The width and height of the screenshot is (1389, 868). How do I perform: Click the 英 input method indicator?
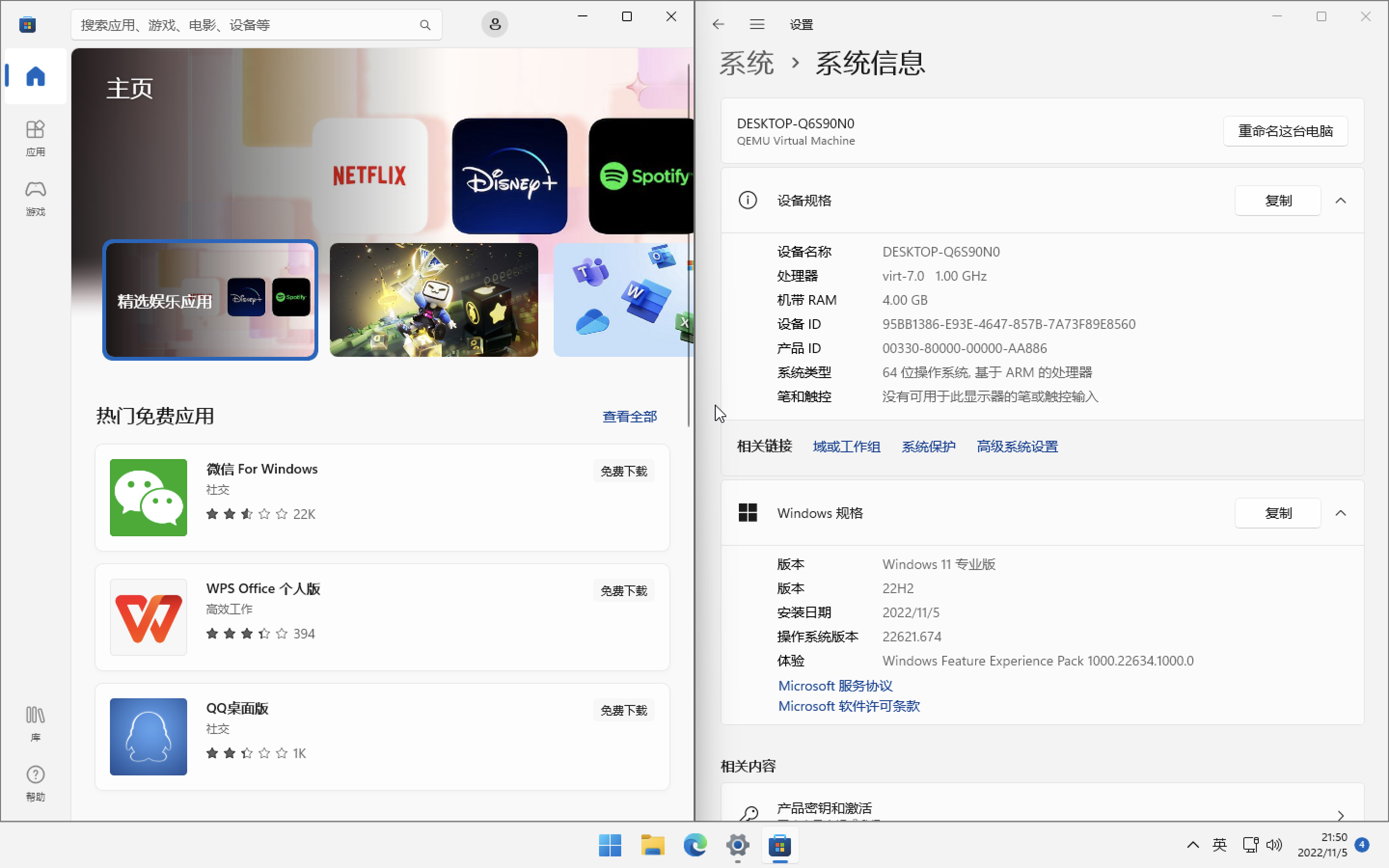1219,844
